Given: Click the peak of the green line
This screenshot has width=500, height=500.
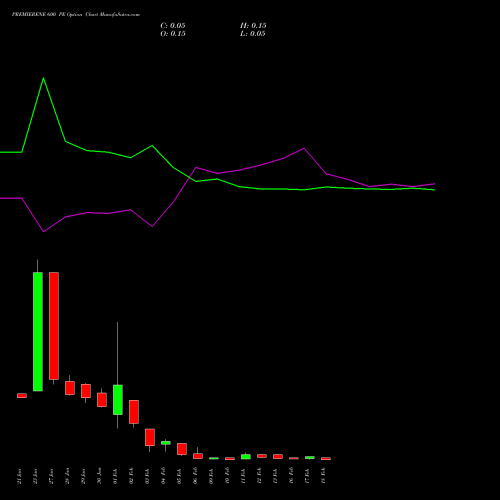Looking at the screenshot, I should [x=43, y=78].
